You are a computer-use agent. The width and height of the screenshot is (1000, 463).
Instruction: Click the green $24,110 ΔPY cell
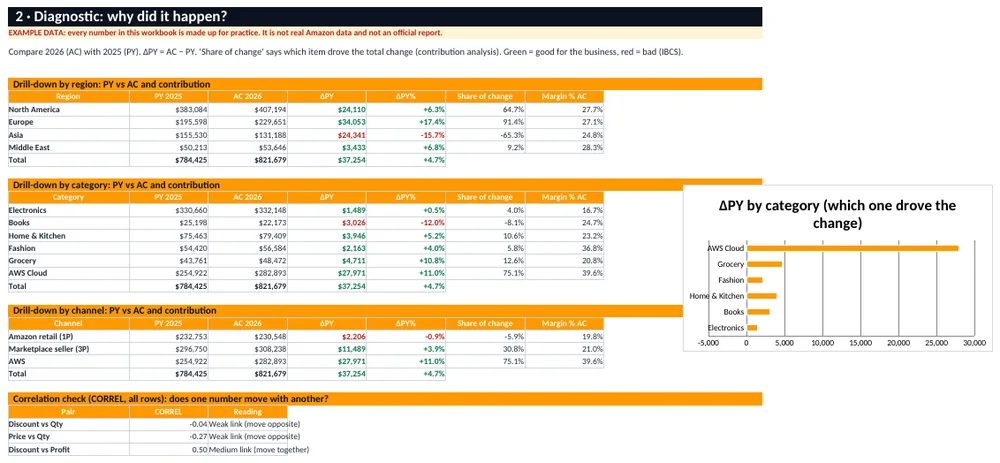point(327,110)
